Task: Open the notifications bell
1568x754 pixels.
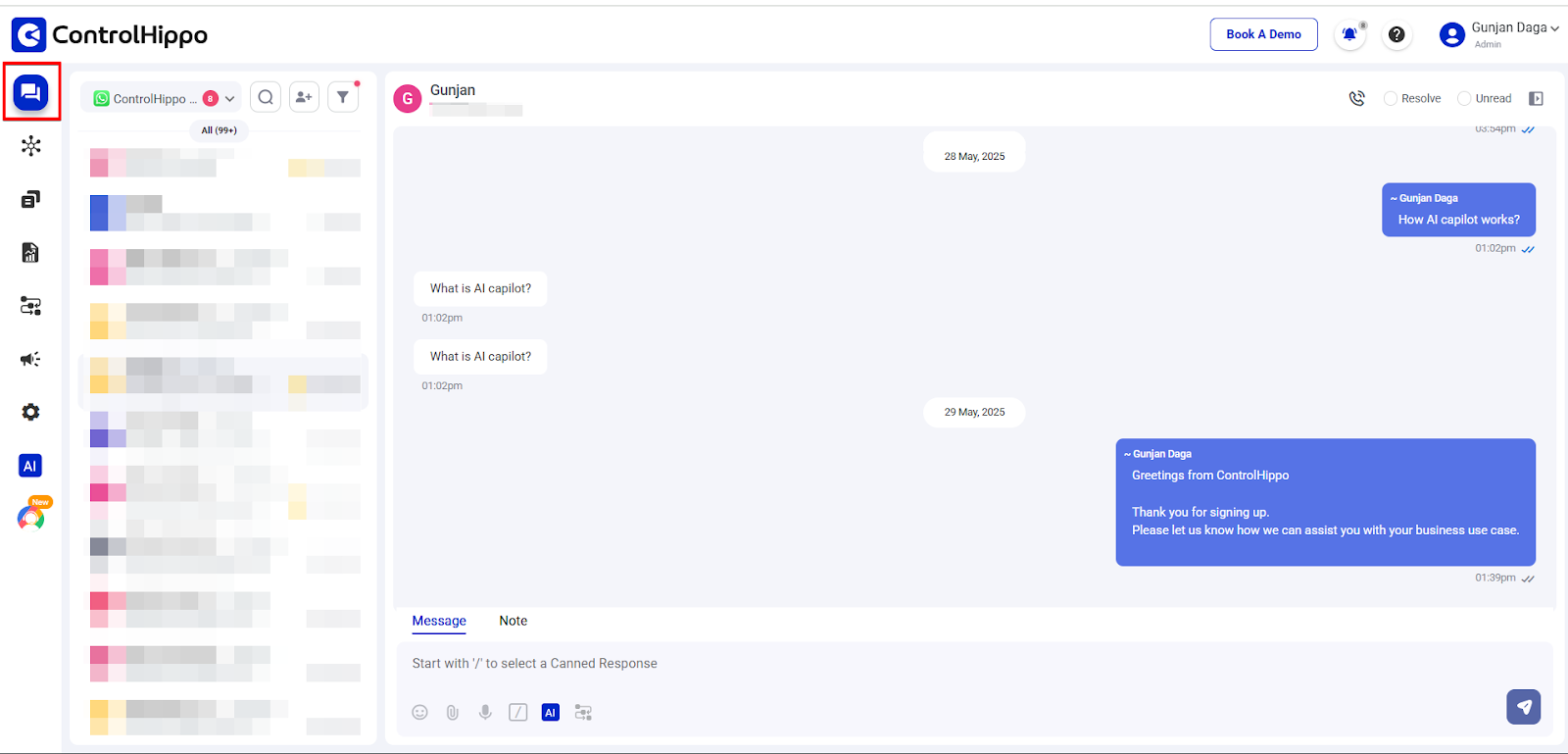Action: pos(1350,34)
